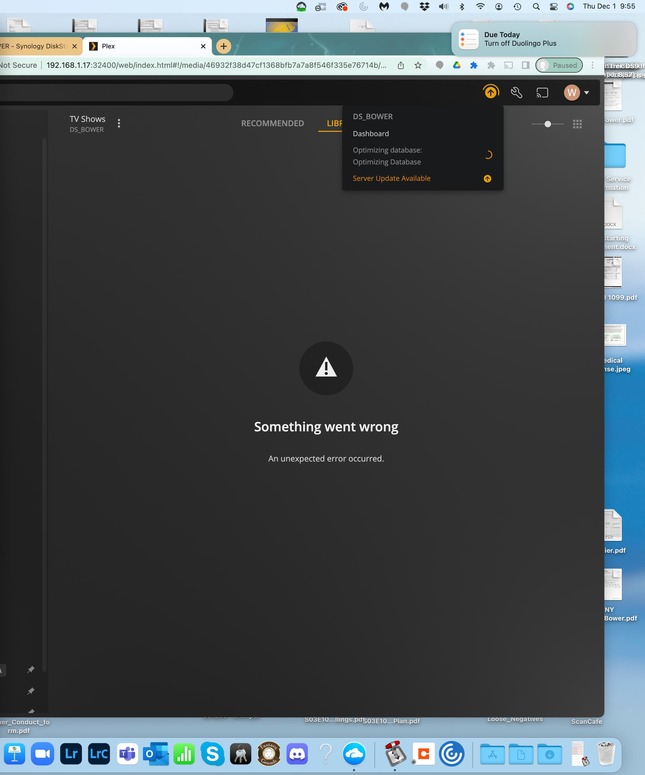This screenshot has width=645, height=775.
Task: Open the Chrome three-dot menu
Action: point(593,65)
